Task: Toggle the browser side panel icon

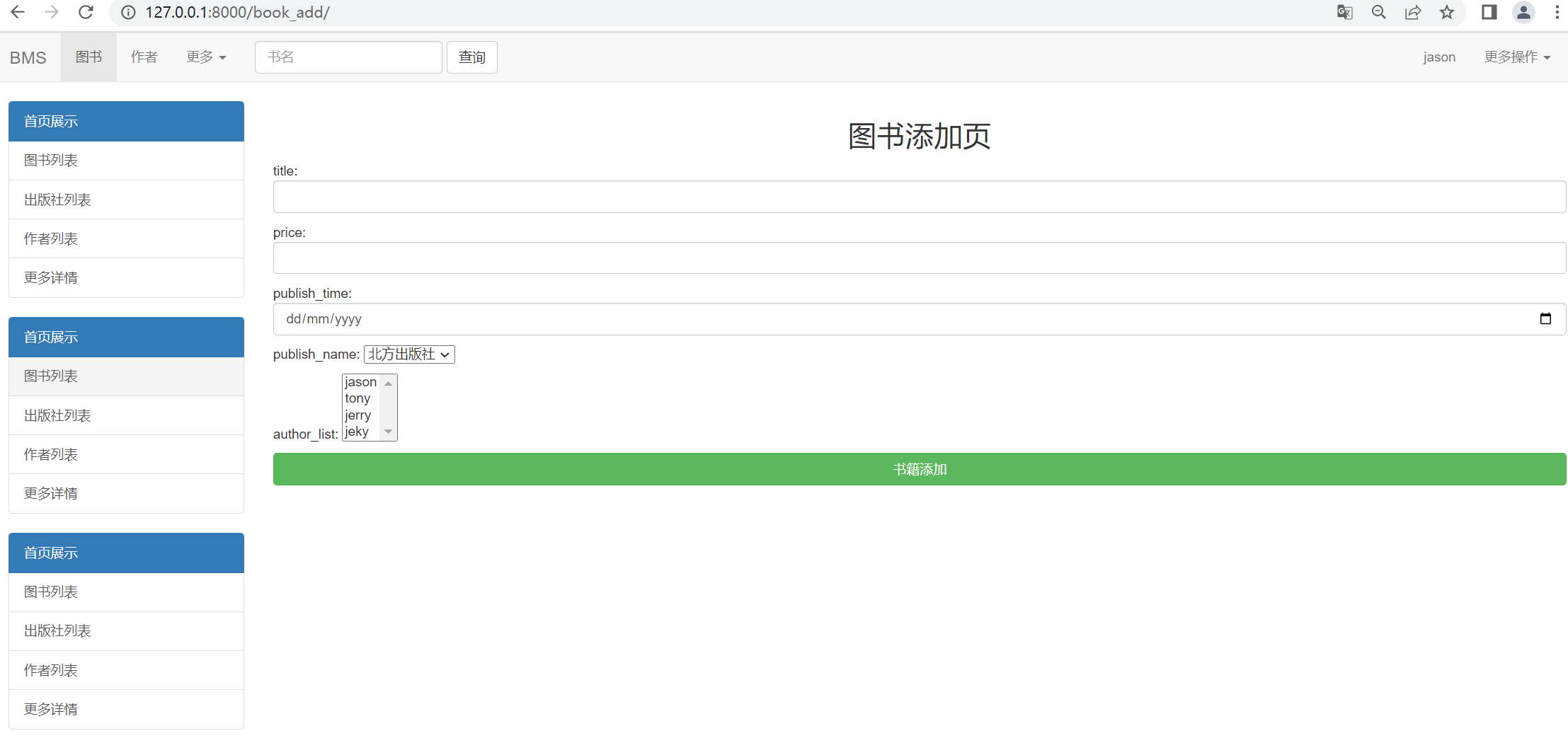Action: point(1489,12)
